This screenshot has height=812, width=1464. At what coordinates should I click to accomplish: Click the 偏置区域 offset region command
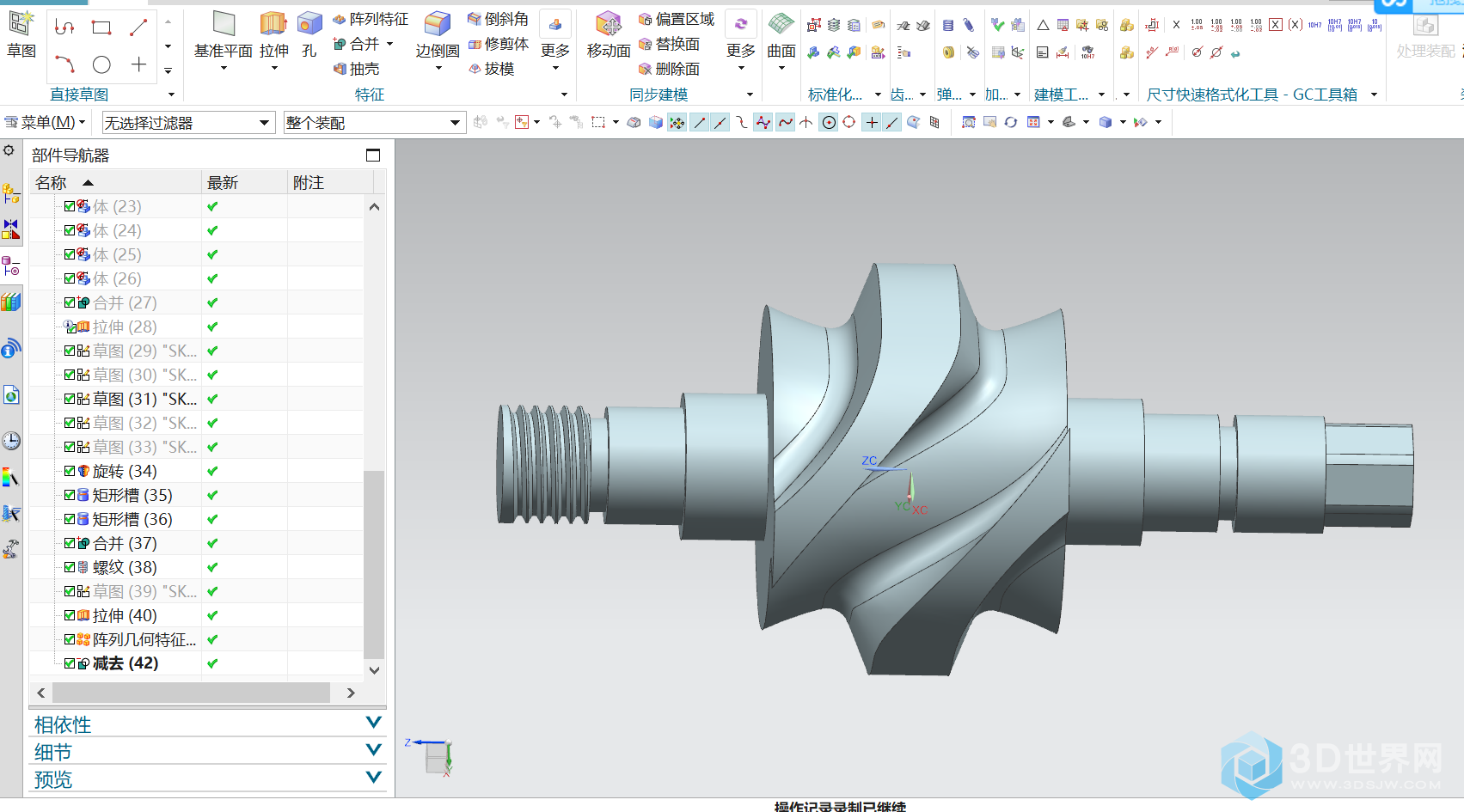(677, 19)
